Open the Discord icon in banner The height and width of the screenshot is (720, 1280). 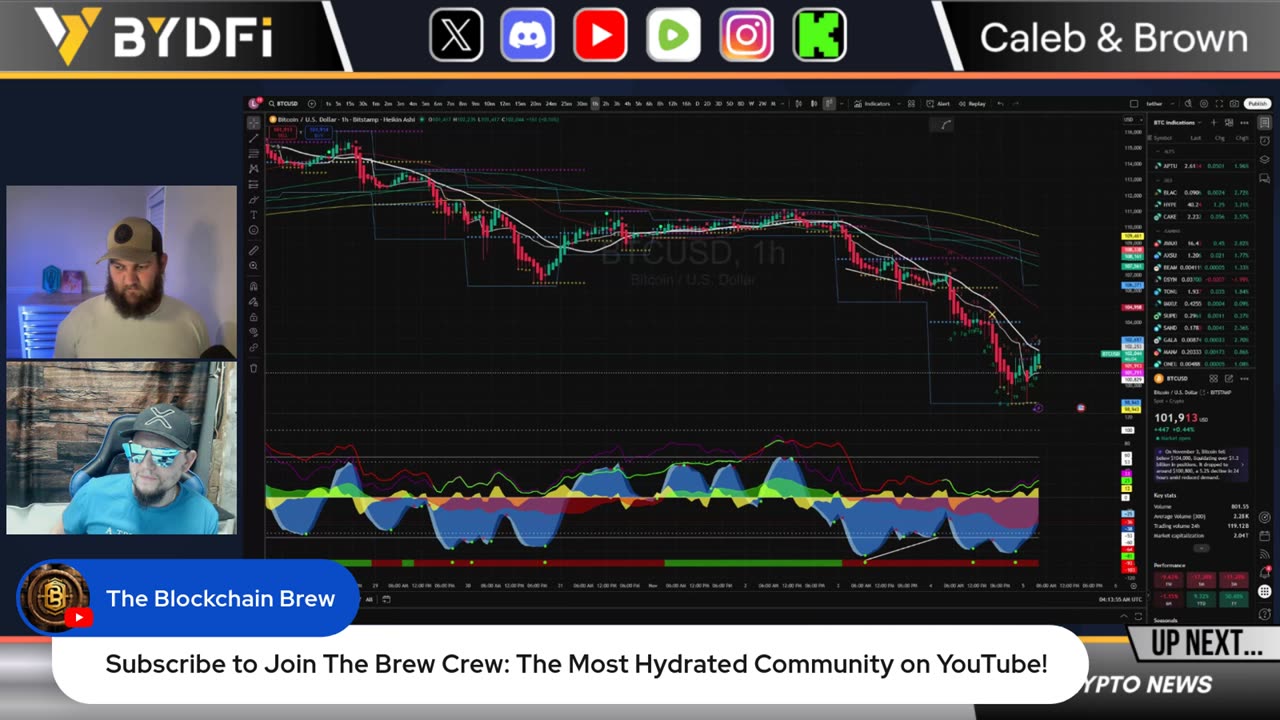[x=527, y=35]
